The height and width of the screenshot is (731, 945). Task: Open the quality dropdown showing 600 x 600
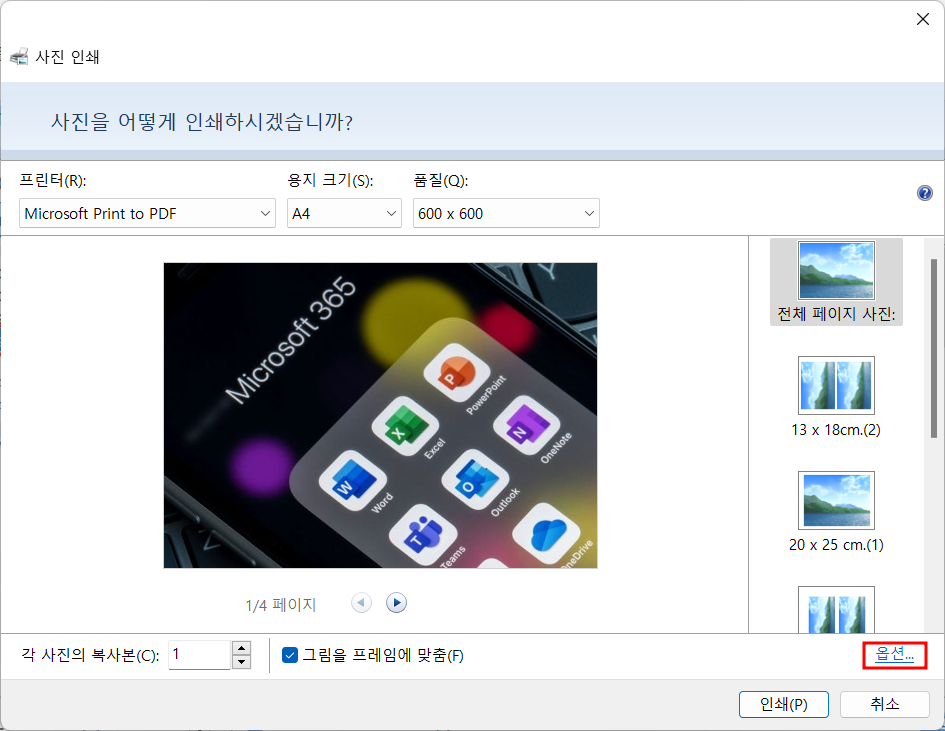coord(506,213)
